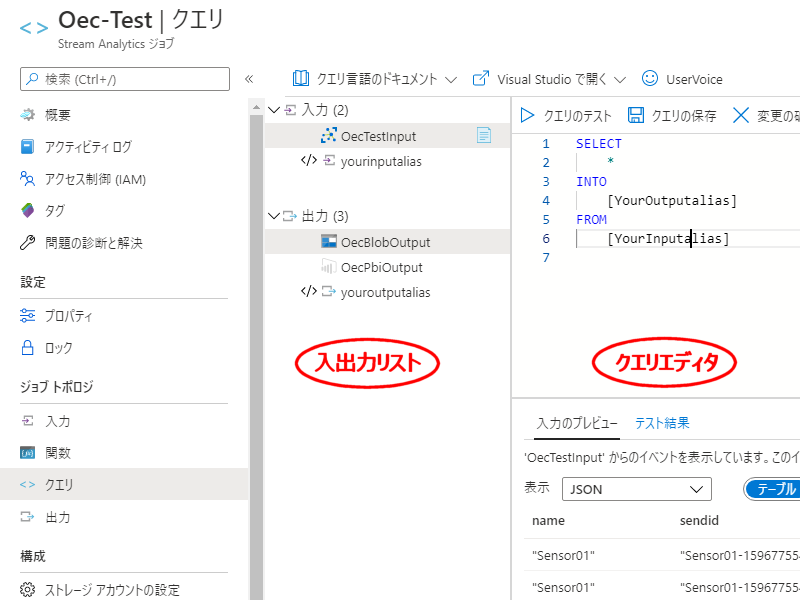Click the 検索 search input field

click(125, 79)
